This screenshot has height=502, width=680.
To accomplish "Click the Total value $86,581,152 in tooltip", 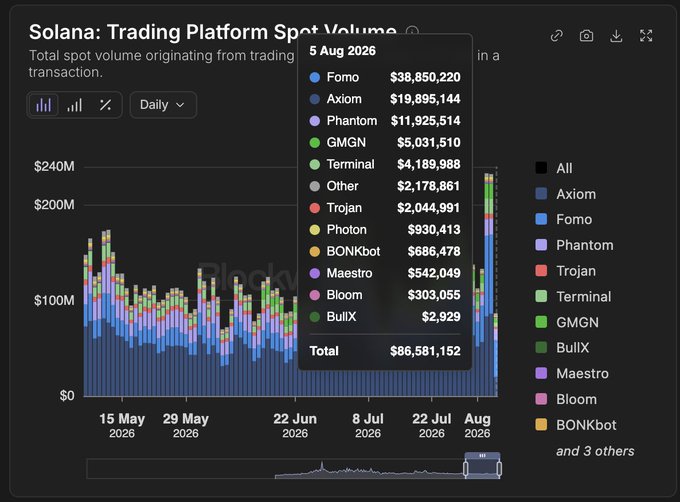I will pyautogui.click(x=425, y=351).
